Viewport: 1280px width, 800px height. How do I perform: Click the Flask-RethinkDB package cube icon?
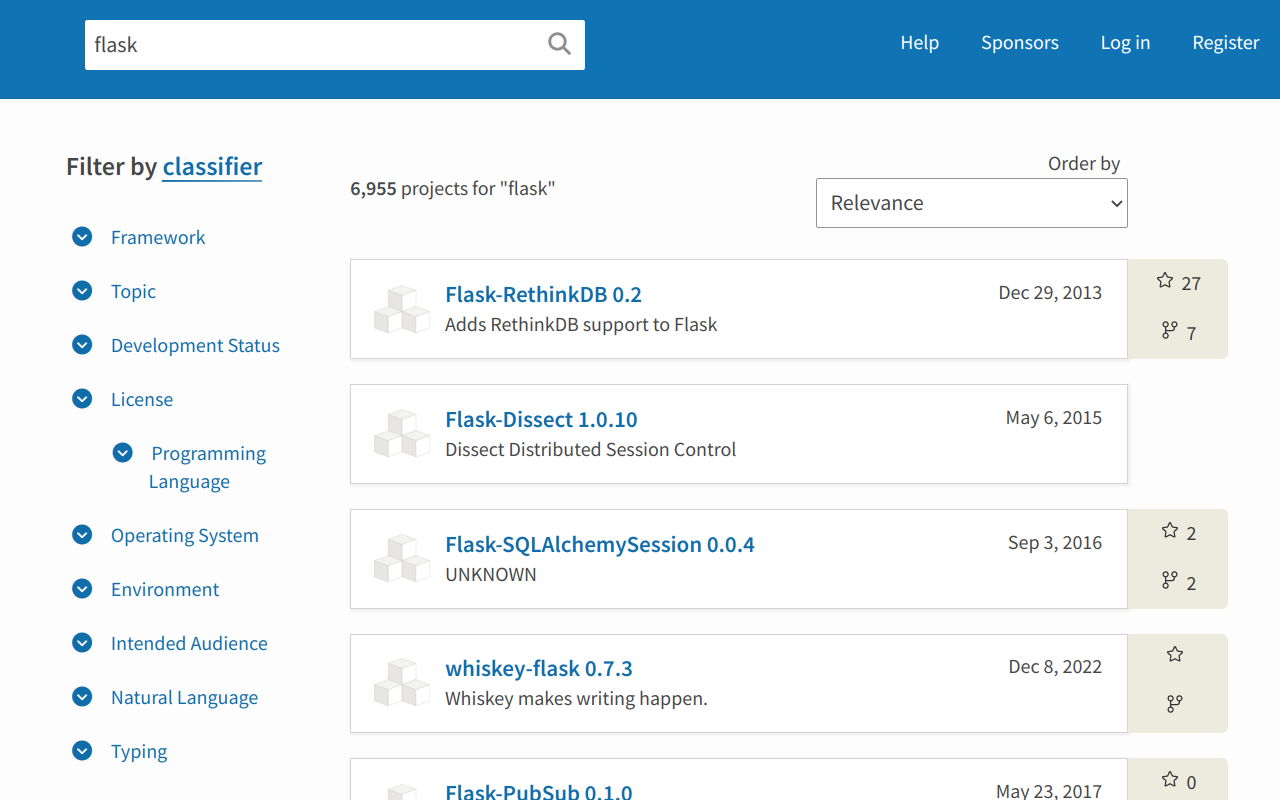401,309
